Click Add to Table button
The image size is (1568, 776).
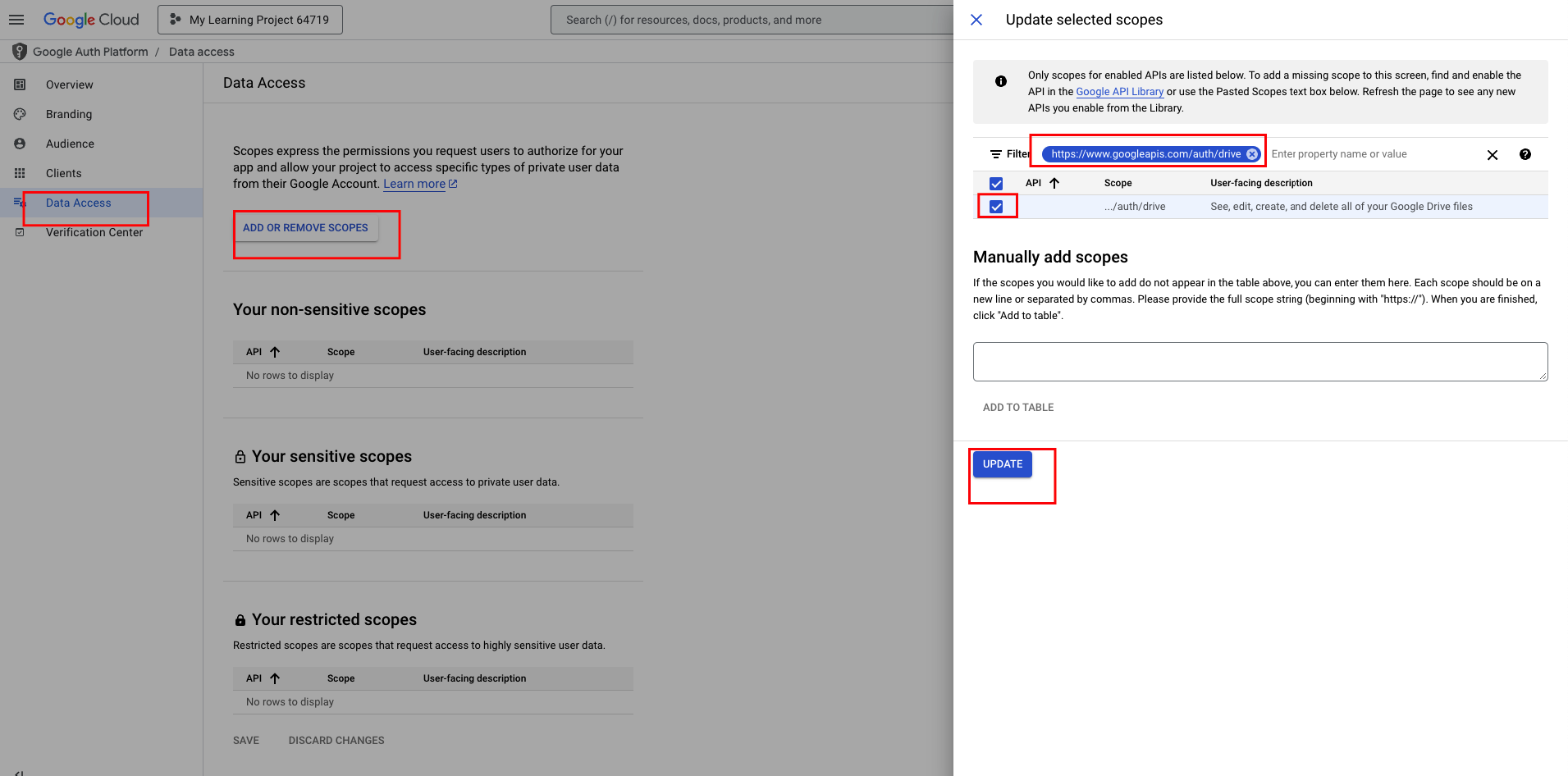[1018, 408]
